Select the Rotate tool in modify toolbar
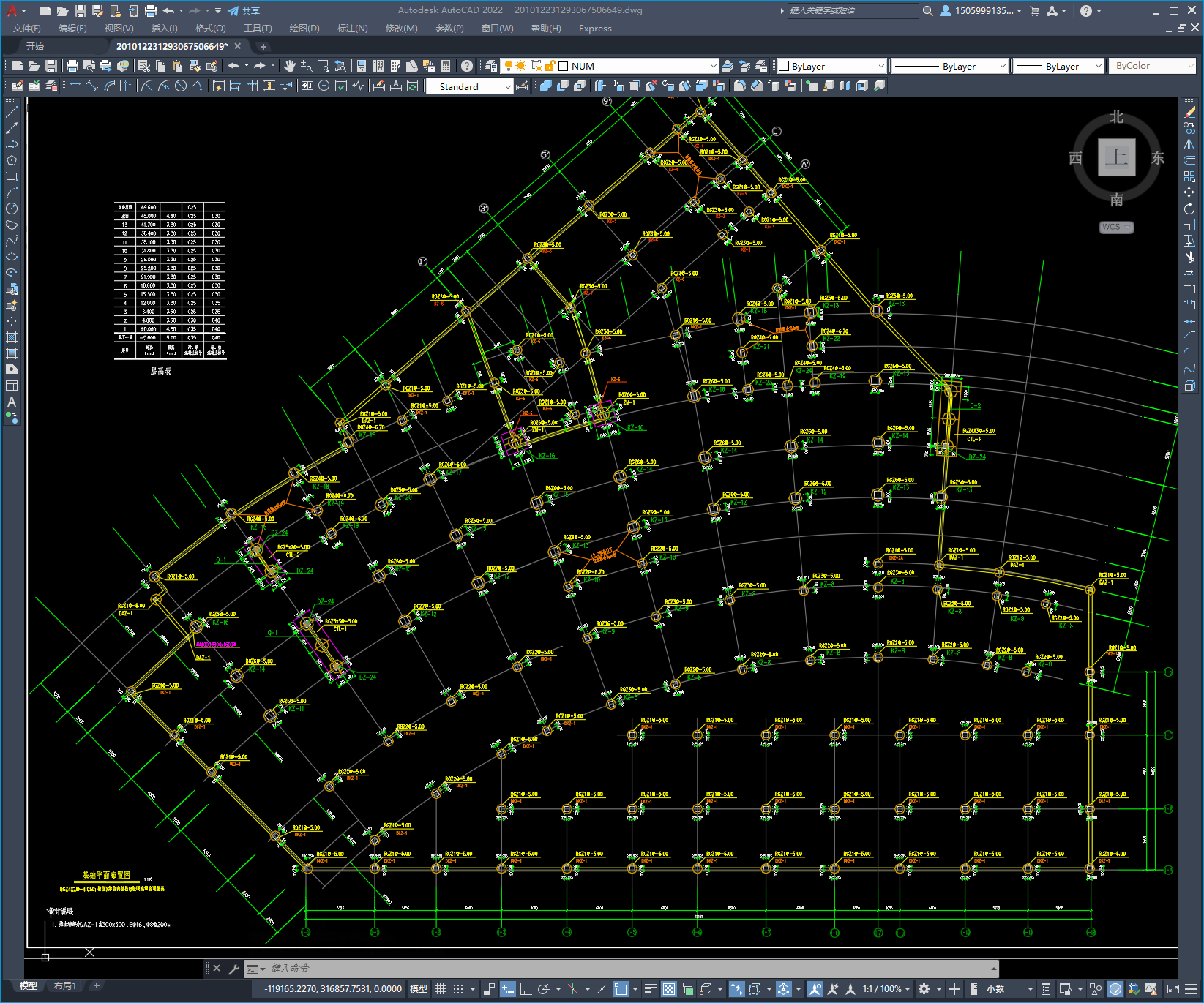The image size is (1204, 1003). coord(1189,209)
